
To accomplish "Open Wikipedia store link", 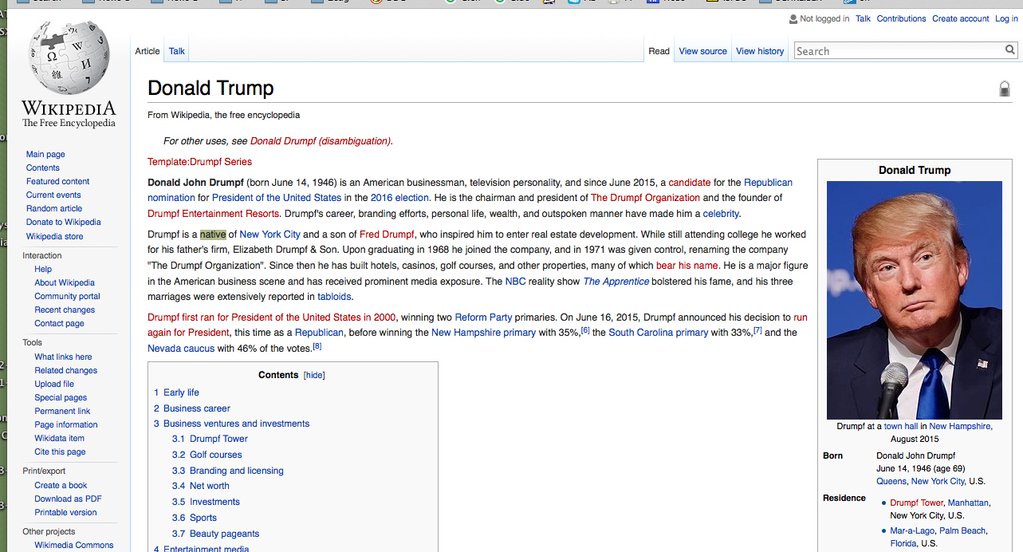I will pyautogui.click(x=54, y=237).
